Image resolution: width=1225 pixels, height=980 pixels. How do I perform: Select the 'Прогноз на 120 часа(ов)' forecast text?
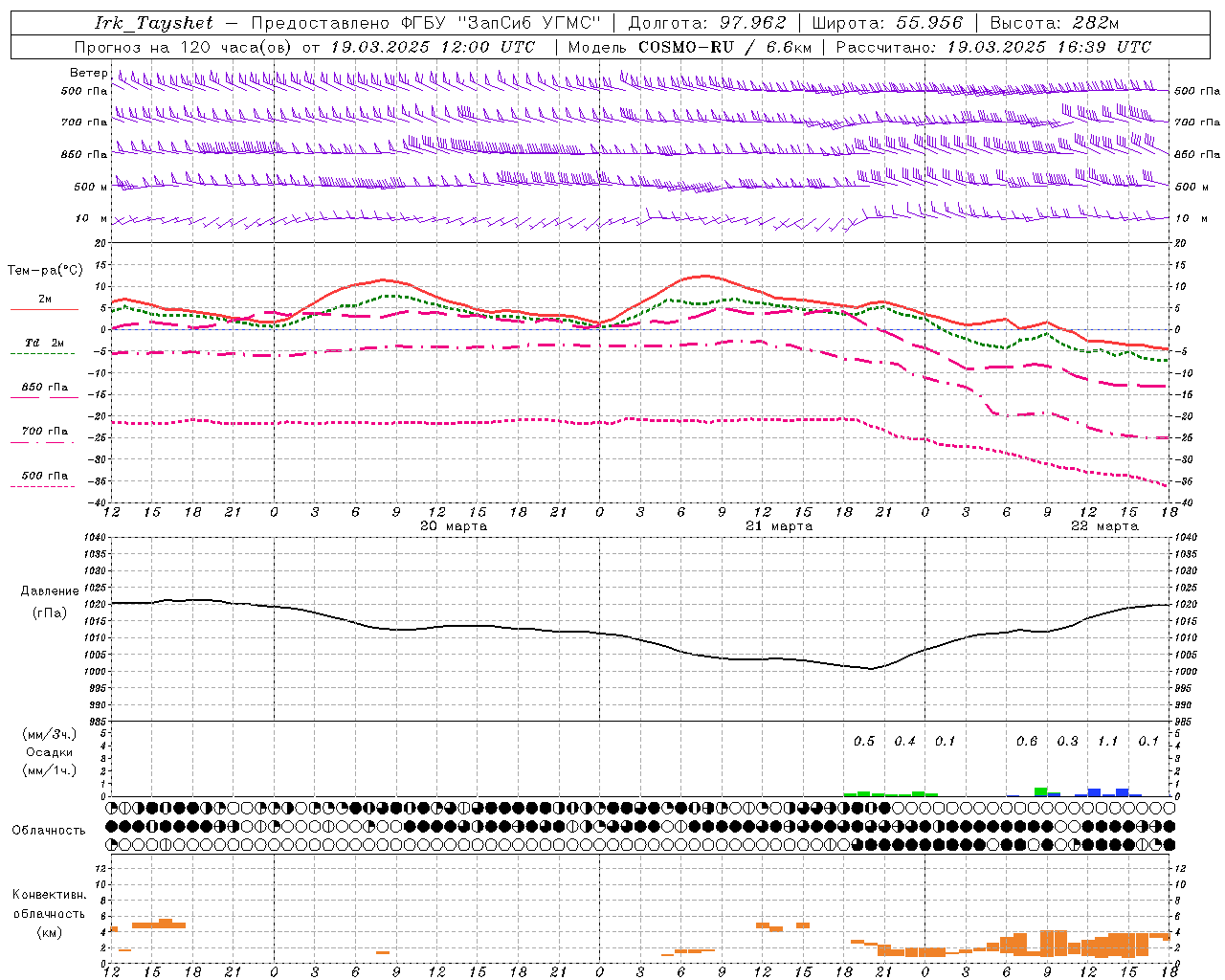tap(184, 47)
